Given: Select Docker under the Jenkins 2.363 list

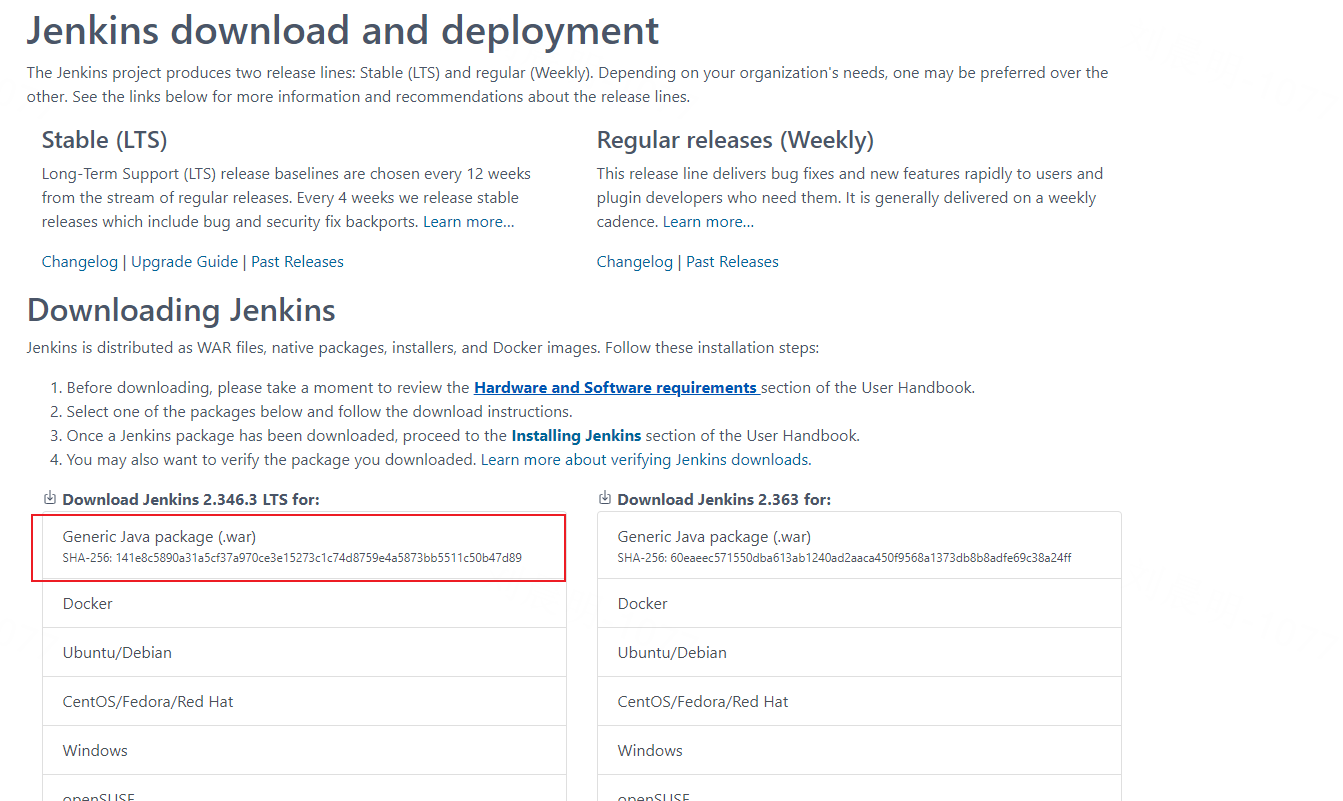Looking at the screenshot, I should point(859,604).
